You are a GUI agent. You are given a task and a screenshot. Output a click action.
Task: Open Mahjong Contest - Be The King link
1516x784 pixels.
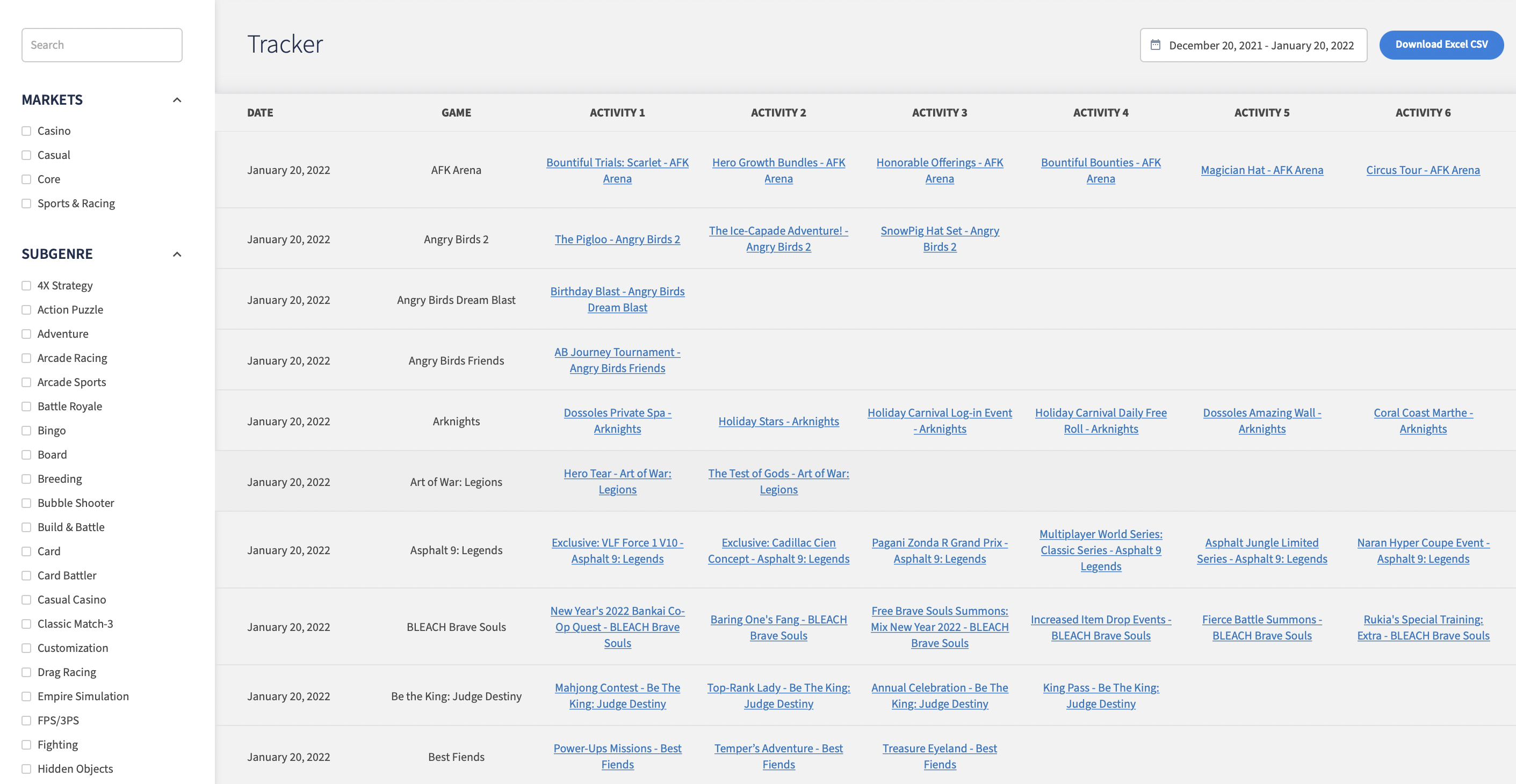tap(617, 695)
